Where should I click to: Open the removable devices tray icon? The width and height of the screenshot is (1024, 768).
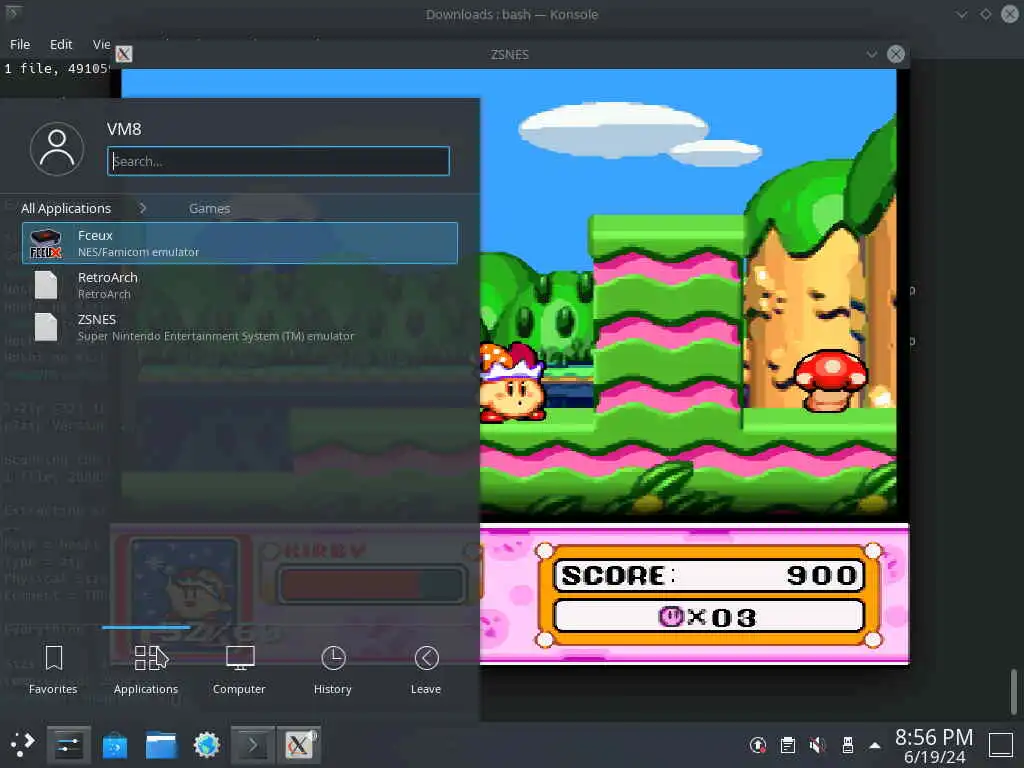click(848, 745)
